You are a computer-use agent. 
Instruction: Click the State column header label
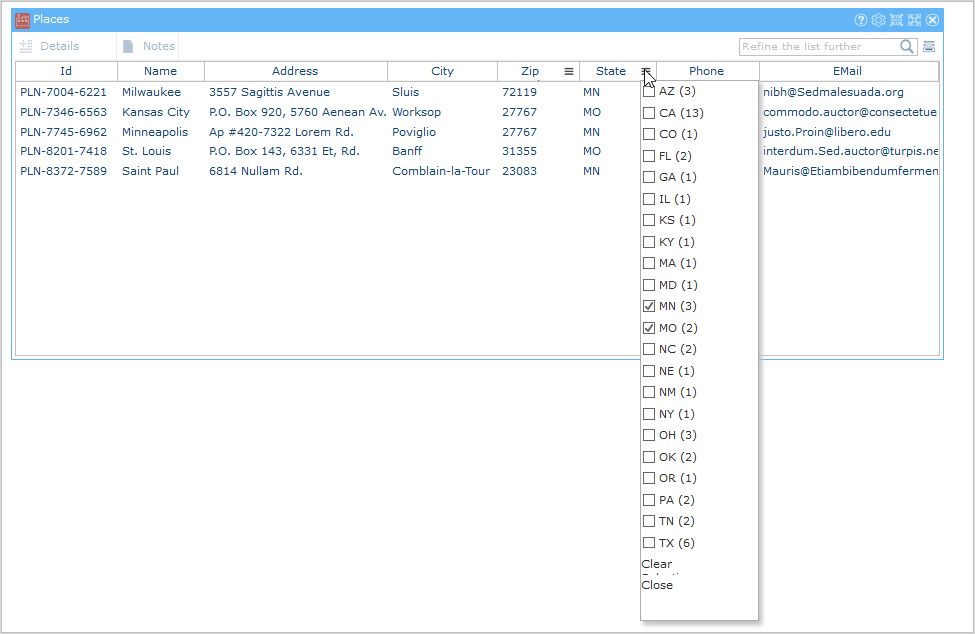tap(611, 71)
